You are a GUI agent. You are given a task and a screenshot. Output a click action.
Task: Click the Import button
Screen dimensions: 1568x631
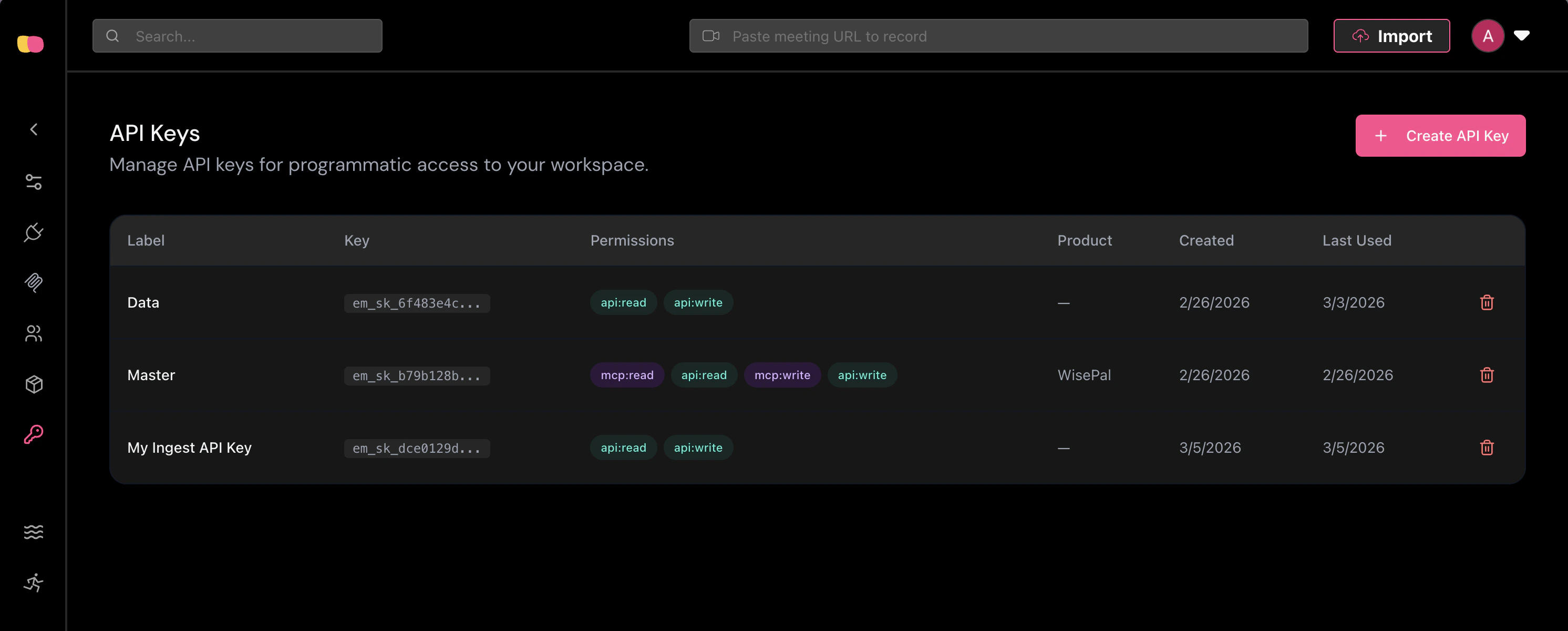[1391, 36]
